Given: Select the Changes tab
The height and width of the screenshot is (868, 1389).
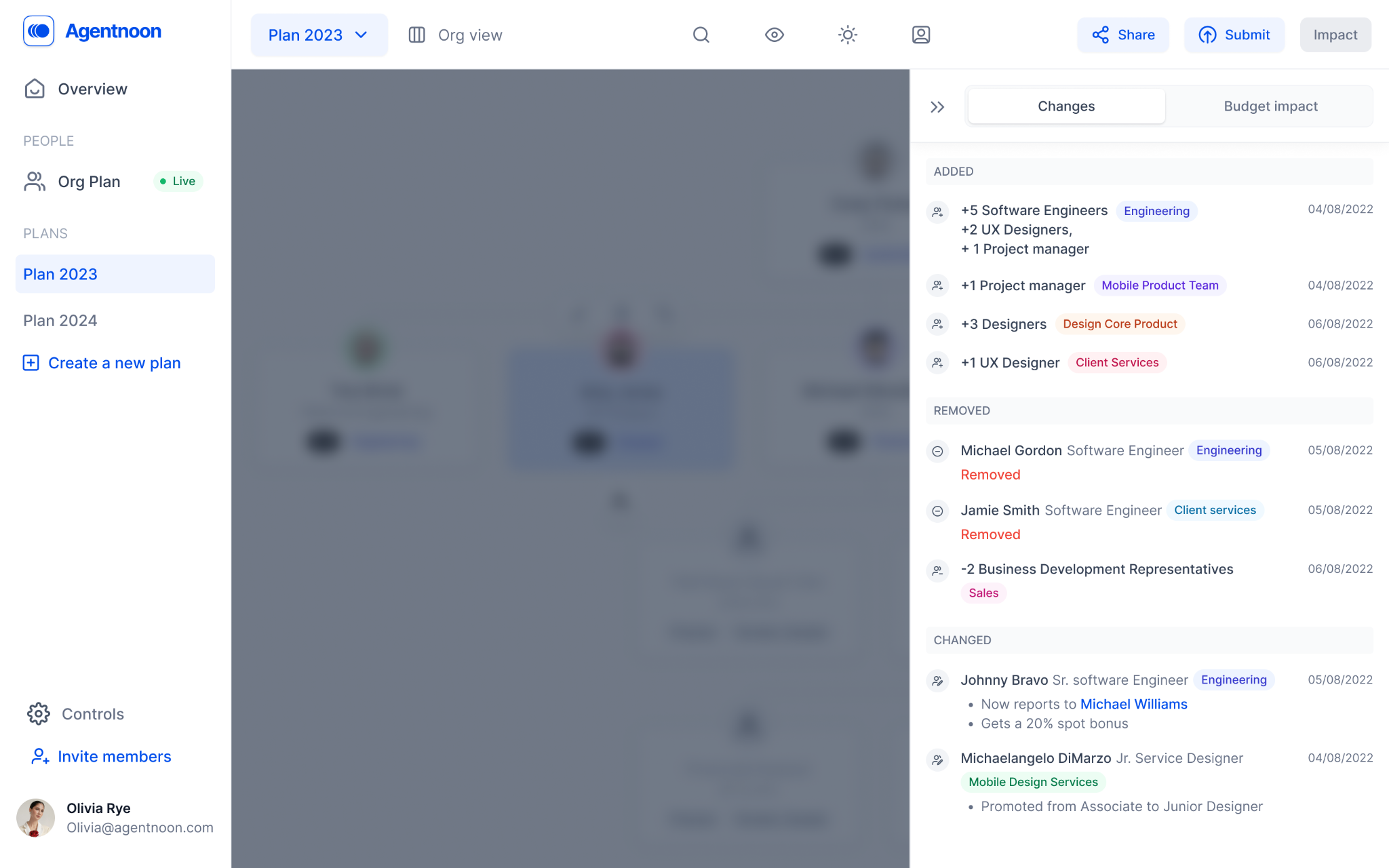Looking at the screenshot, I should 1066,105.
